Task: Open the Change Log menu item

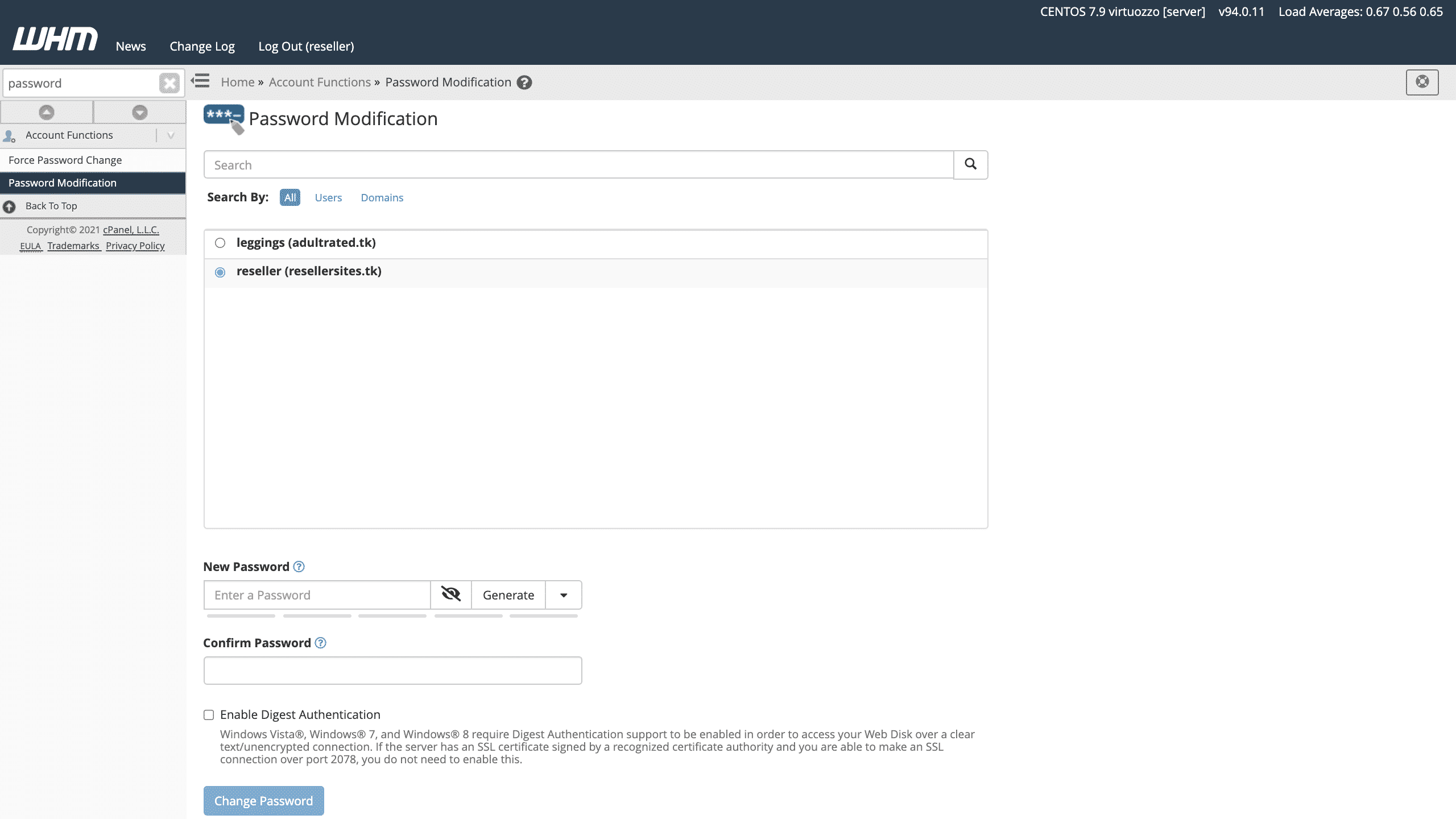Action: (202, 46)
